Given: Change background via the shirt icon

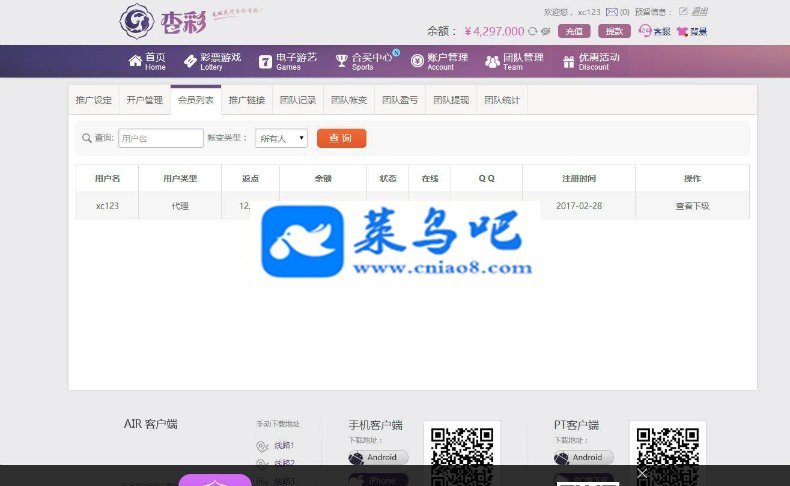Looking at the screenshot, I should 682,32.
